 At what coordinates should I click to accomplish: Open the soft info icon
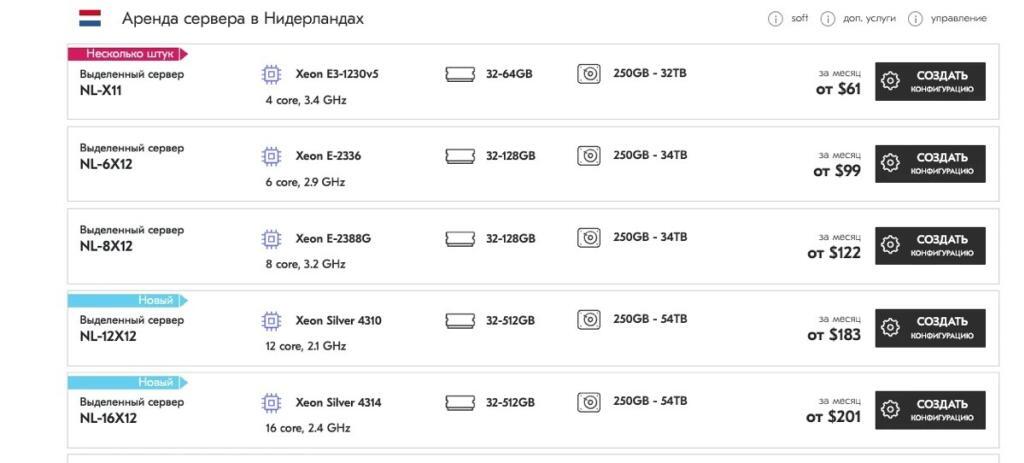tap(775, 19)
